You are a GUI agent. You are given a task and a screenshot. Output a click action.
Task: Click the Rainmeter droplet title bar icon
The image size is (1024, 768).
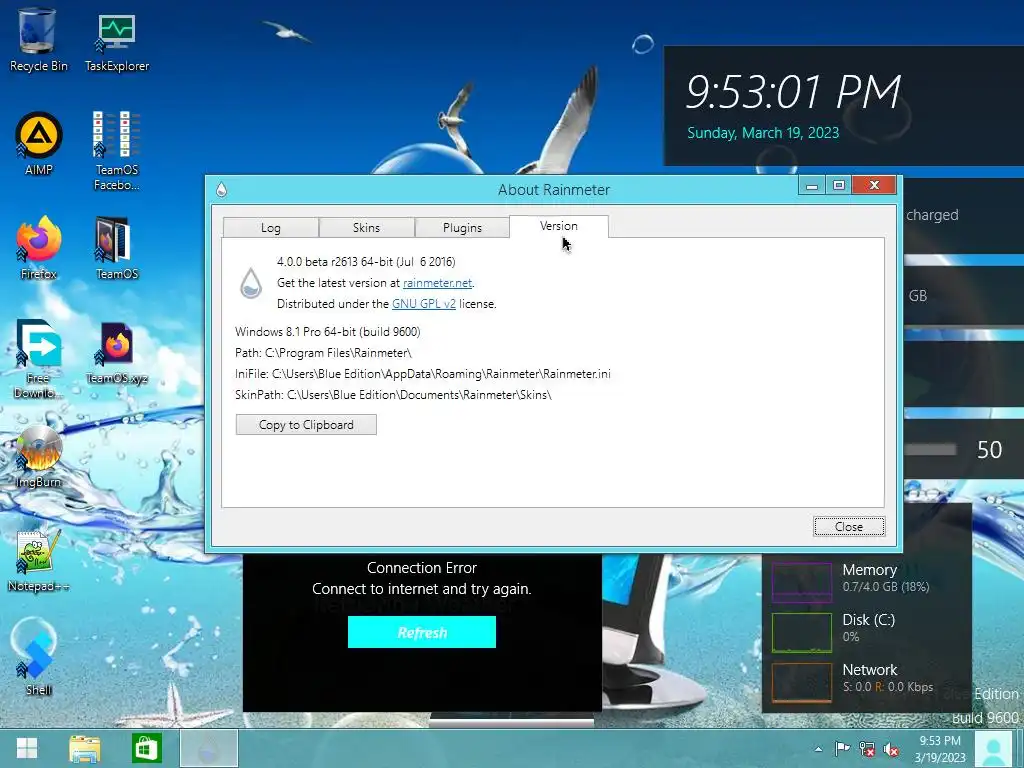(x=221, y=189)
